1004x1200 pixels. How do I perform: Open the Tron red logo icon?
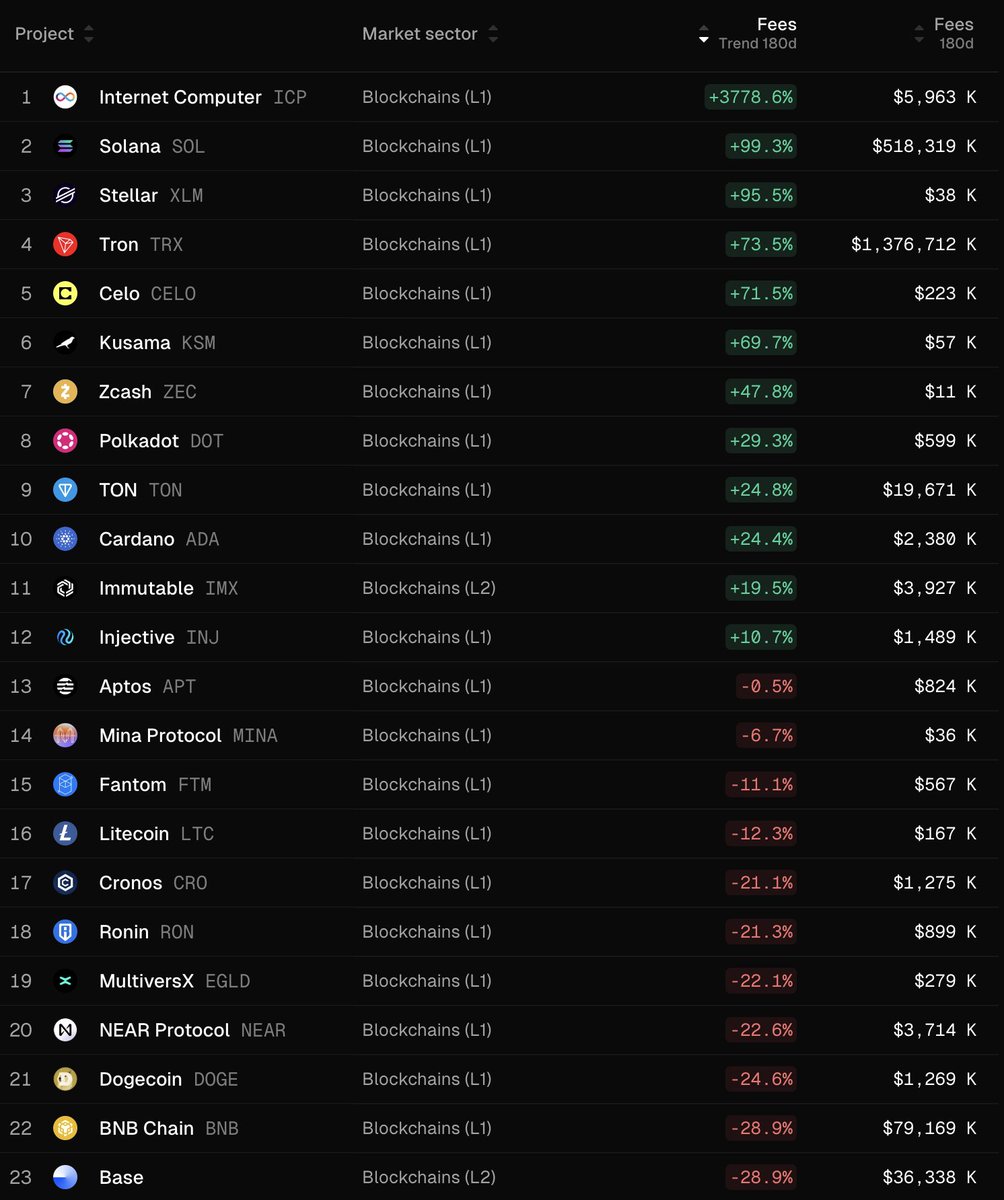[x=65, y=244]
